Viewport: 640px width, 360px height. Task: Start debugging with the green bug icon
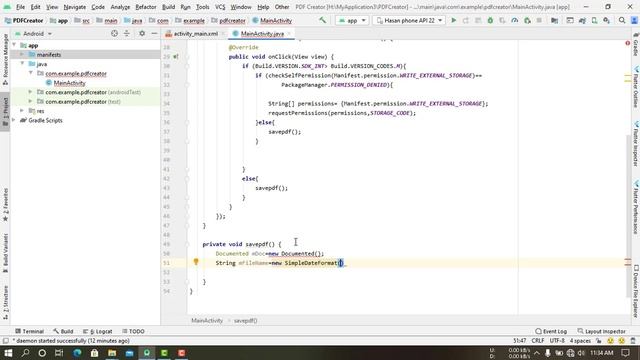(490, 20)
